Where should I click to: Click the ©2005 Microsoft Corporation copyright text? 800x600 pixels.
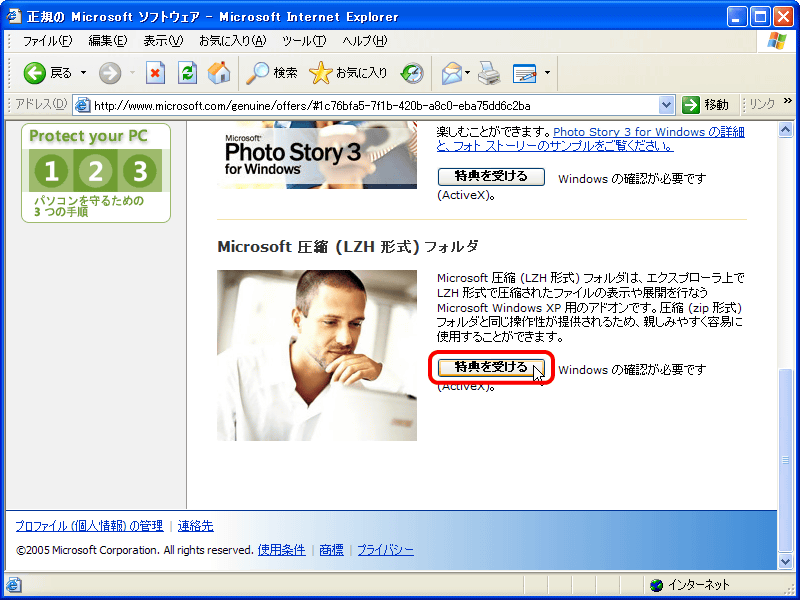click(135, 550)
